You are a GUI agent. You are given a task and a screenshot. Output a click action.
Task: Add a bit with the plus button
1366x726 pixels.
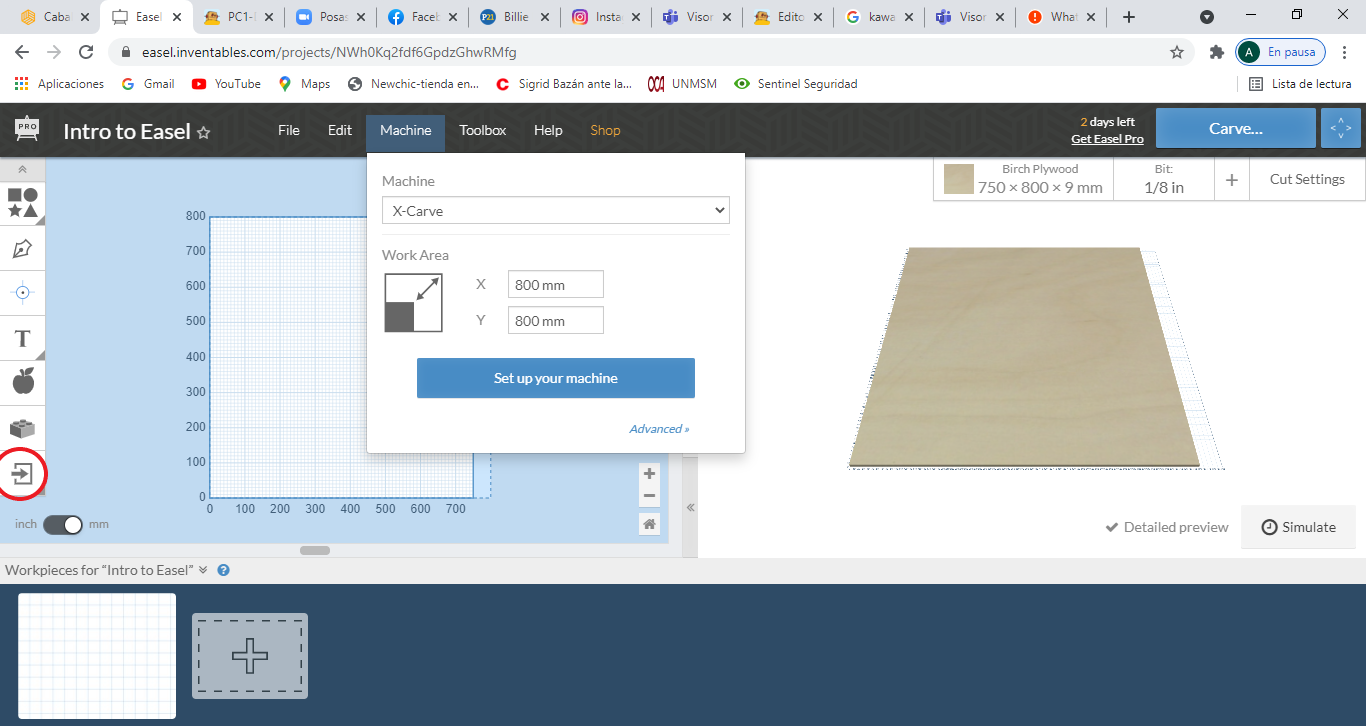click(1232, 180)
